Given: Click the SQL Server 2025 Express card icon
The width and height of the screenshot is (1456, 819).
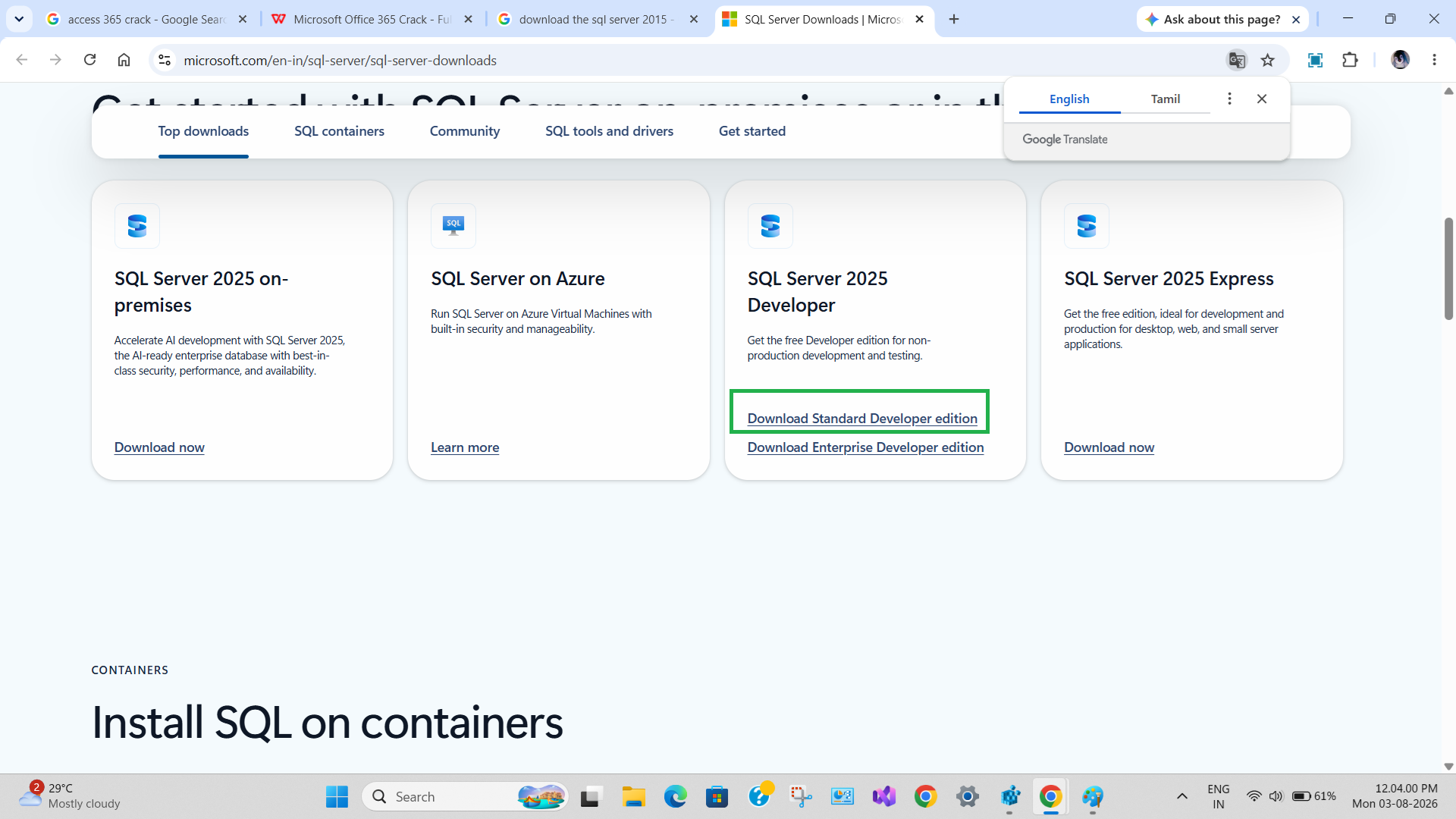Looking at the screenshot, I should (x=1087, y=226).
